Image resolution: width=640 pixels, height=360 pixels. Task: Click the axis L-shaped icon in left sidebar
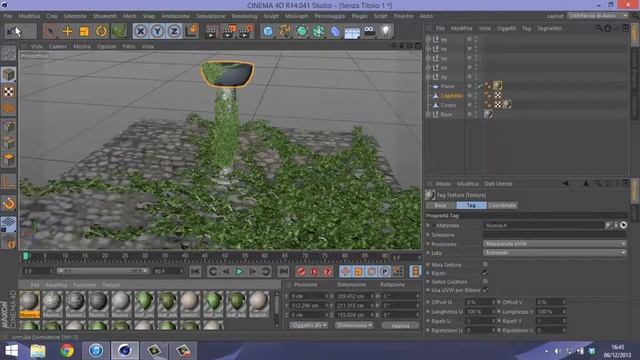(x=9, y=182)
